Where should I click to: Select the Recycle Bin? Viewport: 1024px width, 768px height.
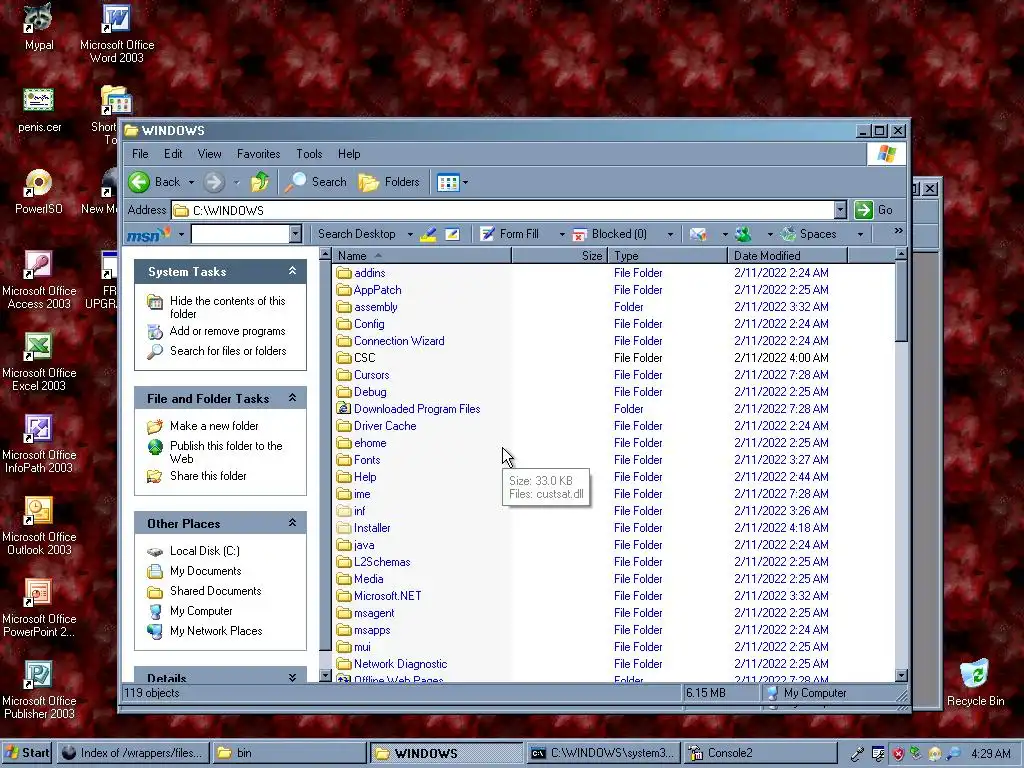point(975,682)
